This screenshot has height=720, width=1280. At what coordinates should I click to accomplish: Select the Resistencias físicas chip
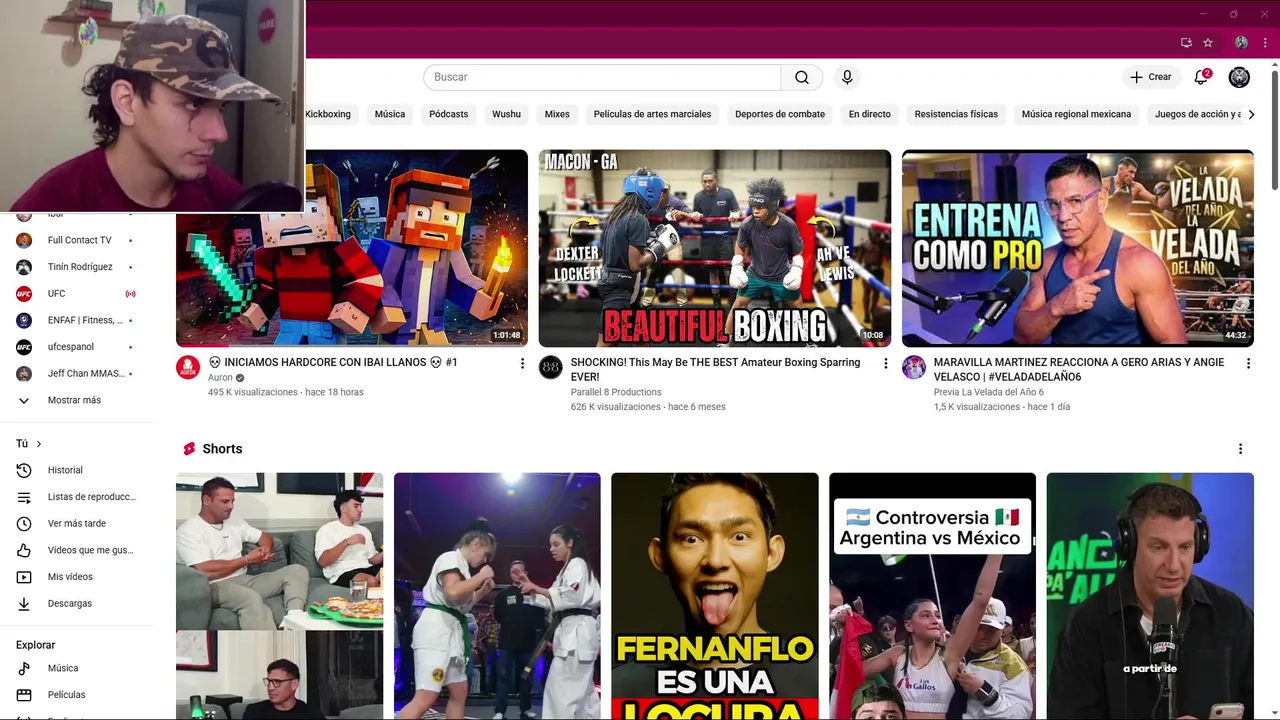[x=956, y=114]
